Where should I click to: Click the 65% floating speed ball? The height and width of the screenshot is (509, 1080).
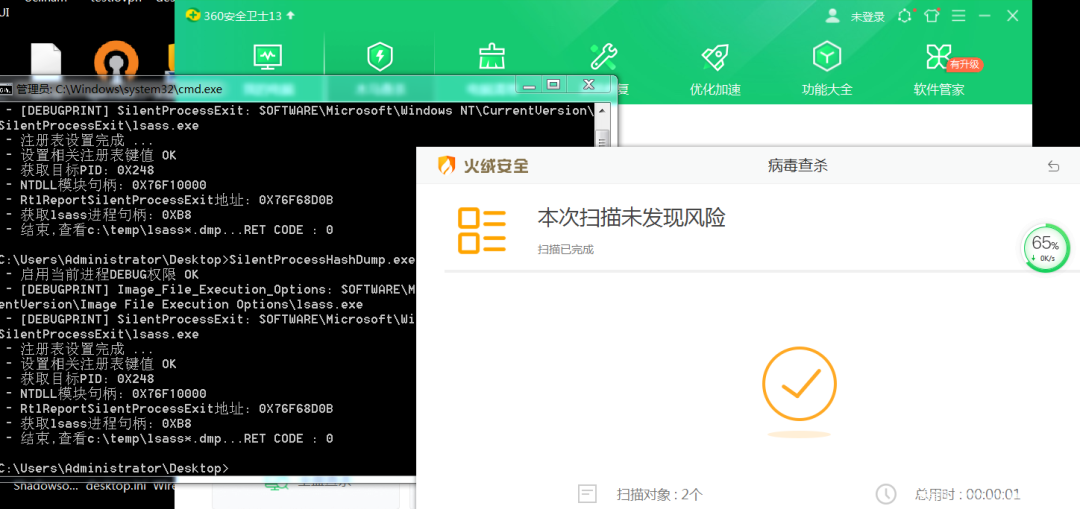[x=1046, y=247]
